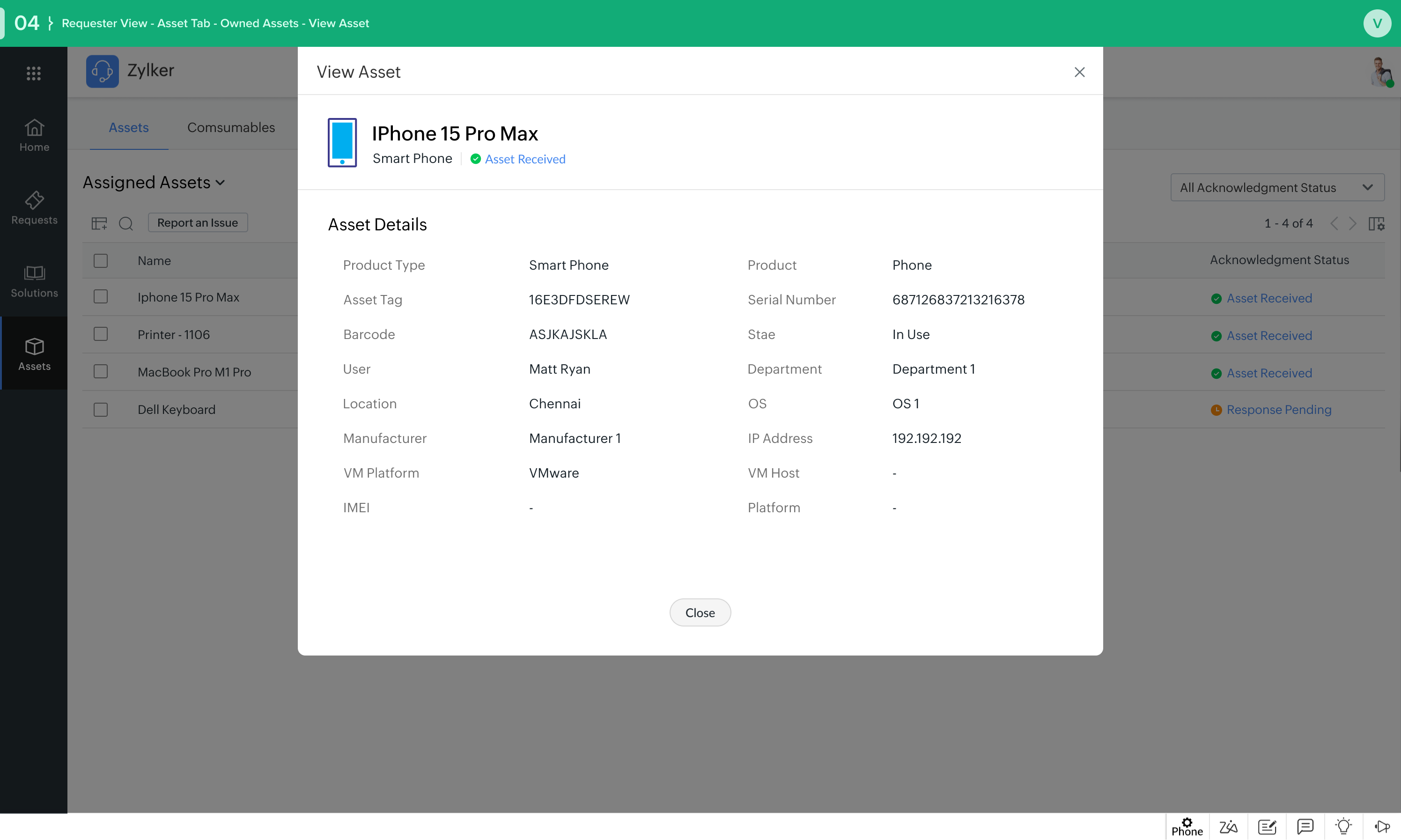The width and height of the screenshot is (1401, 840).
Task: Click barcode value ASJKAJSKLA
Action: pos(568,334)
